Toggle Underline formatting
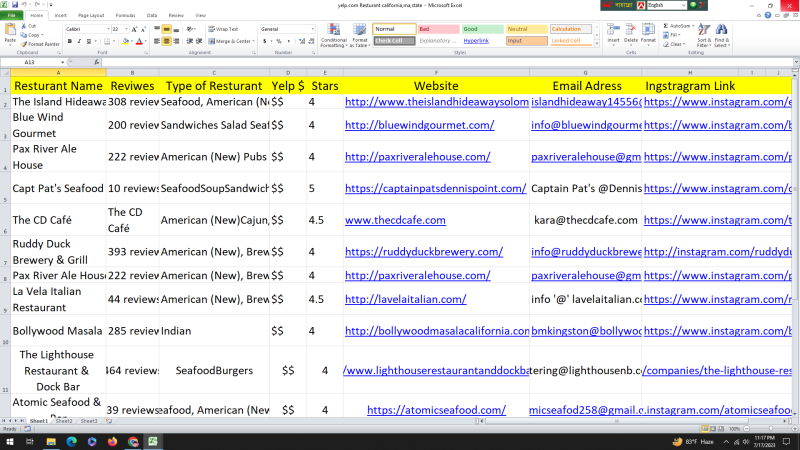Screen dimensions: 800x450 click(x=89, y=41)
